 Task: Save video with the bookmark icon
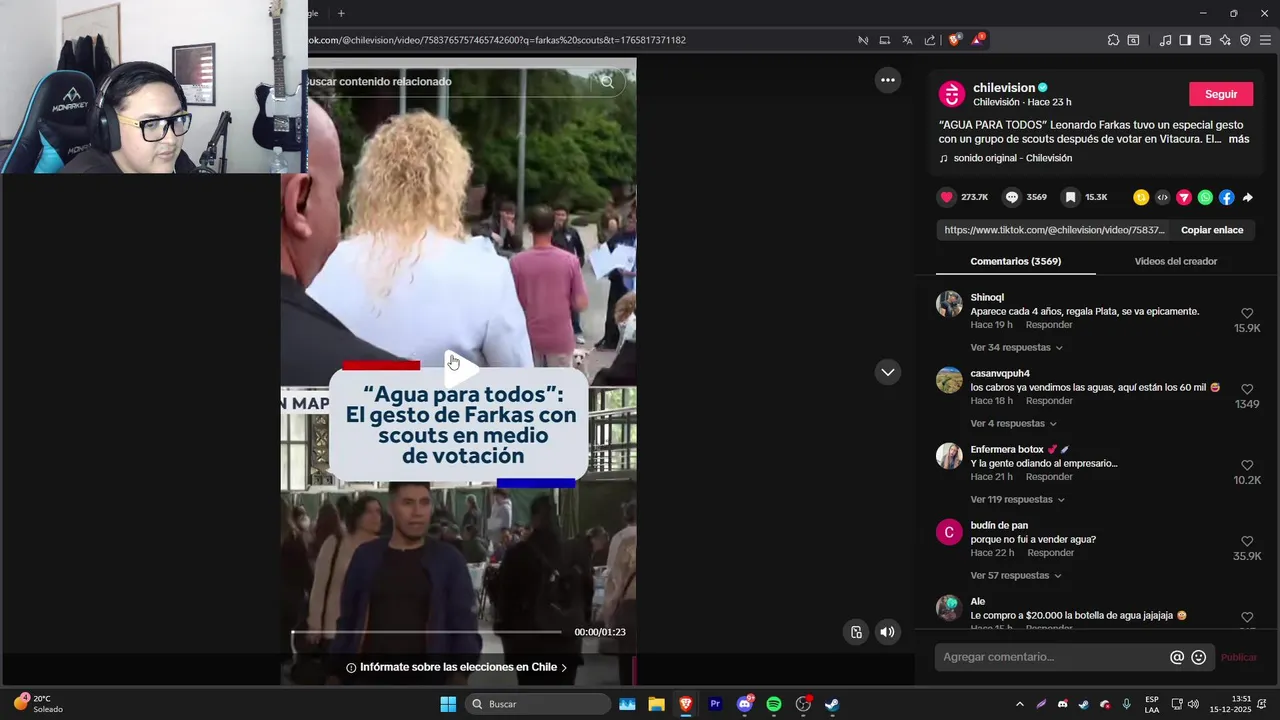[x=1070, y=197]
